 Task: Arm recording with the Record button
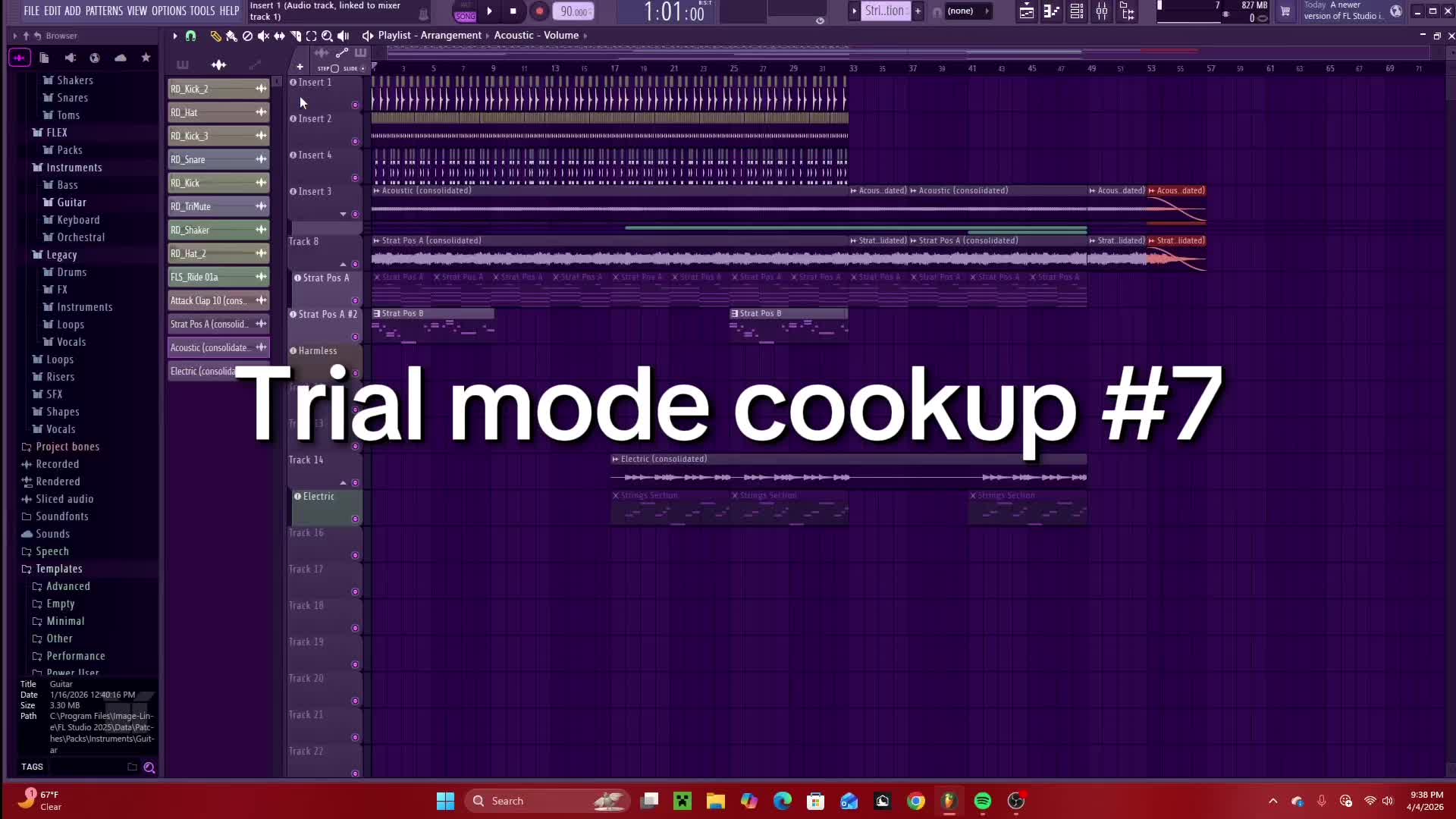pyautogui.click(x=539, y=11)
